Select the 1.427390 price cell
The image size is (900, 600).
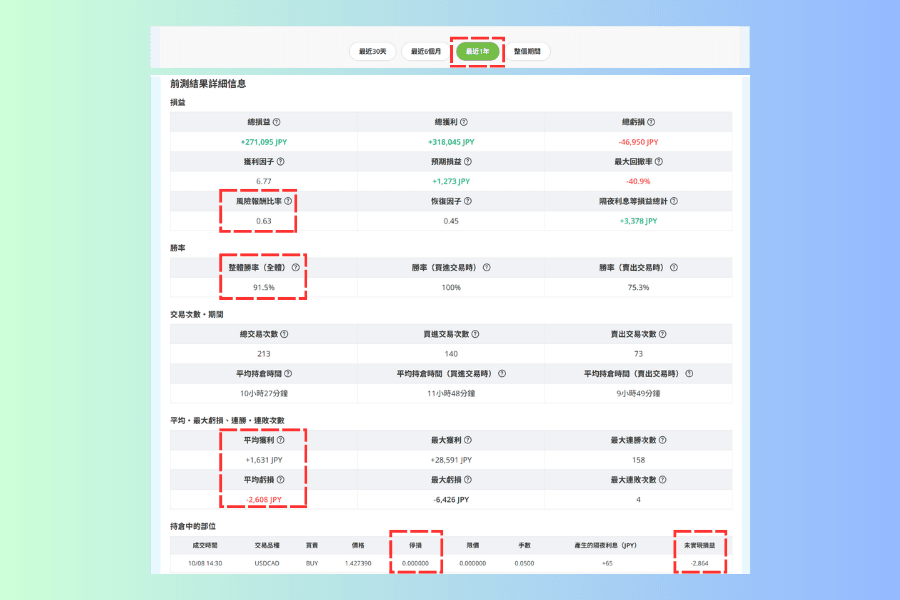358,564
